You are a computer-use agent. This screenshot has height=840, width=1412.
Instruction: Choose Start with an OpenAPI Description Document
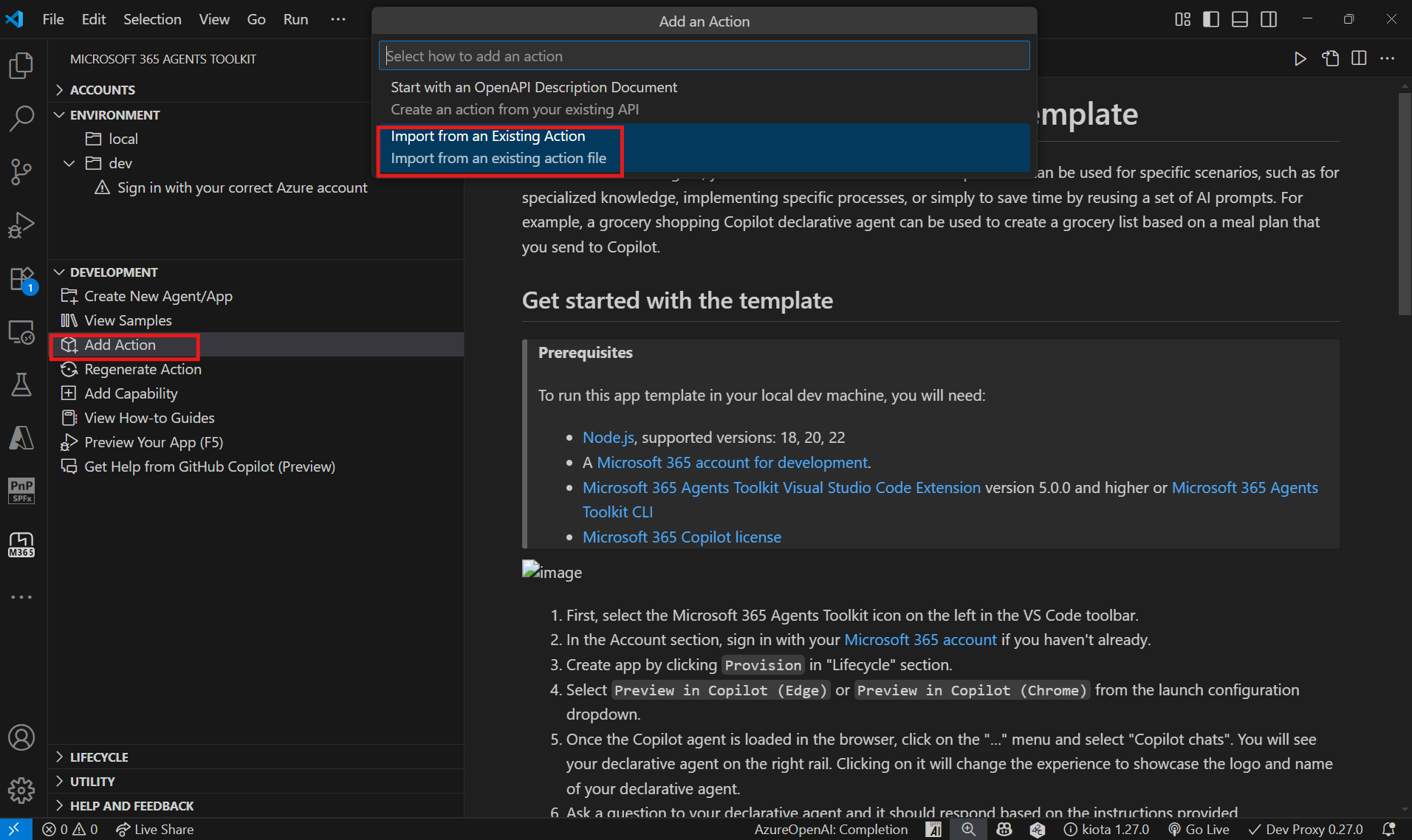(x=705, y=98)
